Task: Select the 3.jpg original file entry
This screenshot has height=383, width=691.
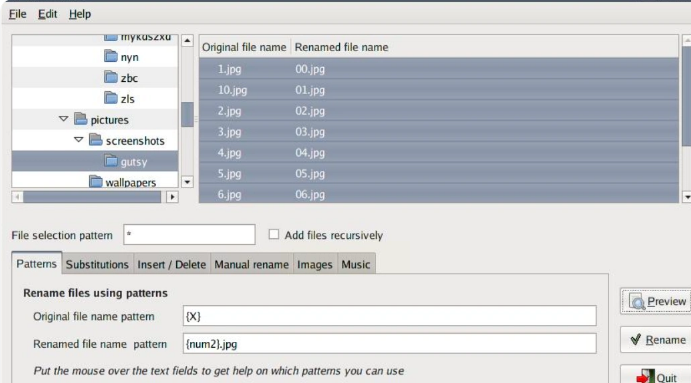Action: coord(229,132)
